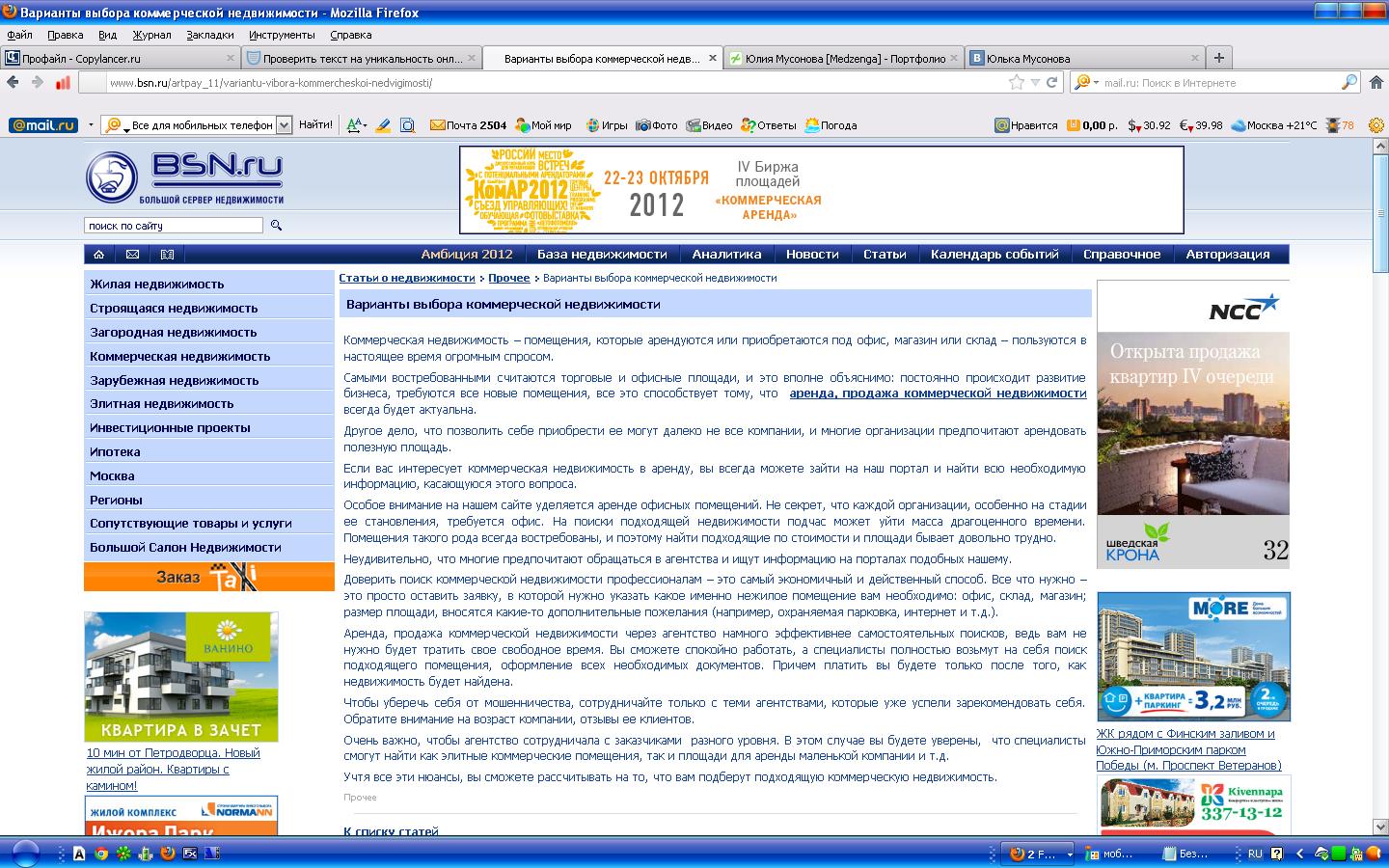Open Почта mail inbox with 2504 messages

pyautogui.click(x=468, y=125)
